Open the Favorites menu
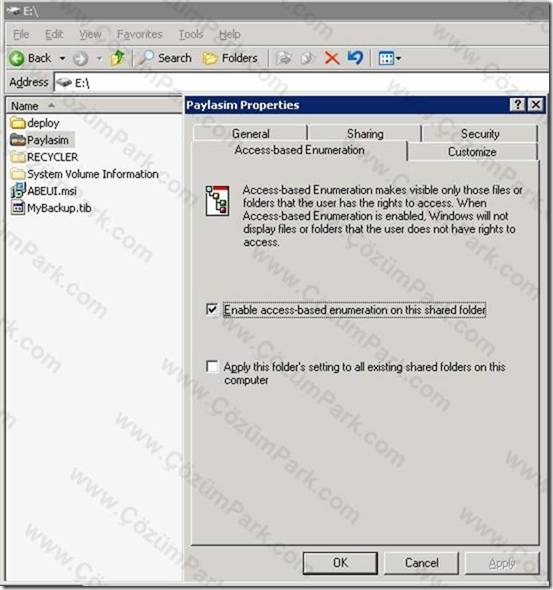This screenshot has width=553, height=590. [140, 35]
